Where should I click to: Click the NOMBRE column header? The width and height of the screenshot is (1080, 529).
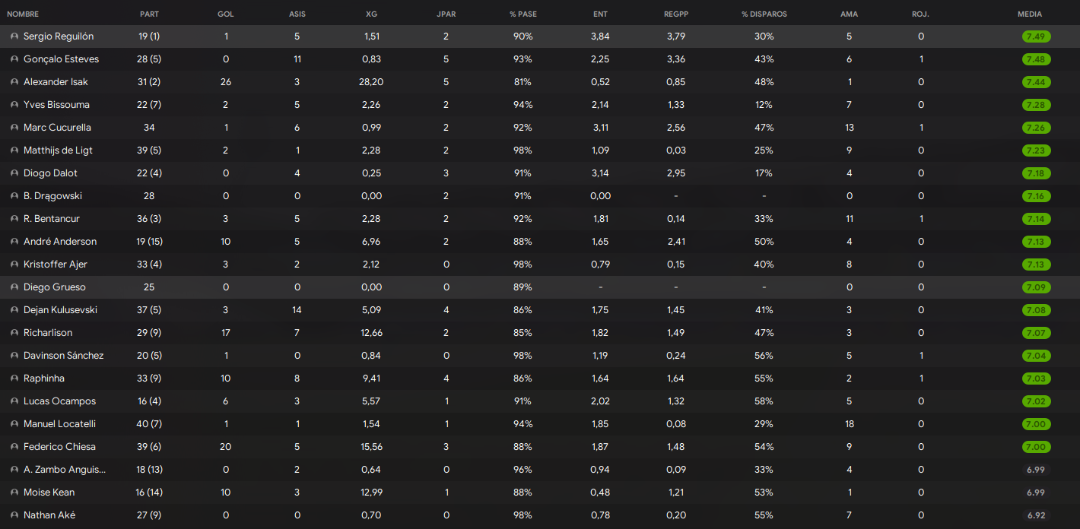coord(23,14)
